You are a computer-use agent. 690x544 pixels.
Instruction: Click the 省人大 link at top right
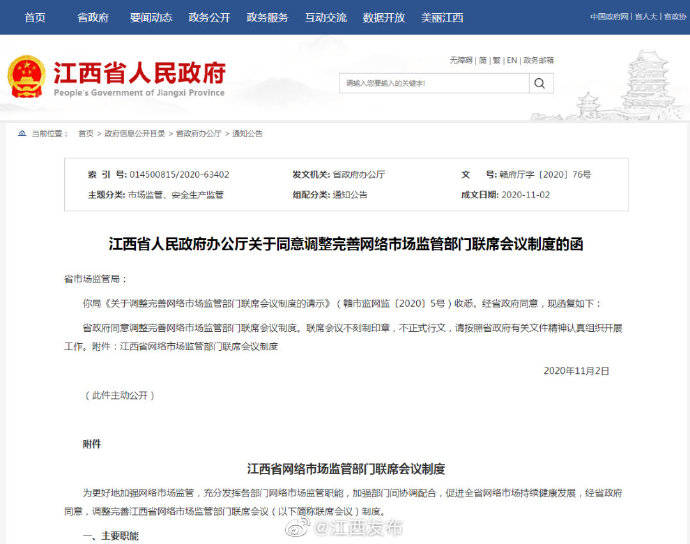[646, 17]
